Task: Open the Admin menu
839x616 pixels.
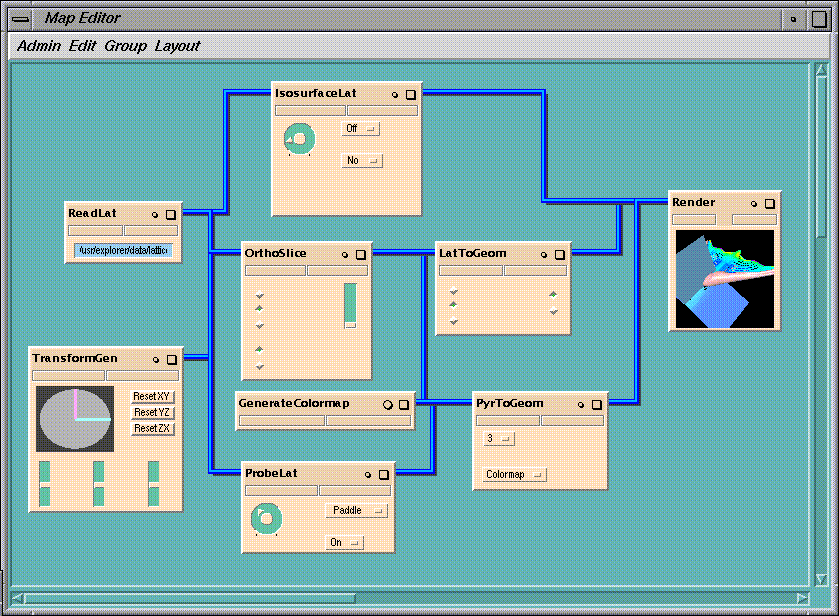Action: [39, 46]
